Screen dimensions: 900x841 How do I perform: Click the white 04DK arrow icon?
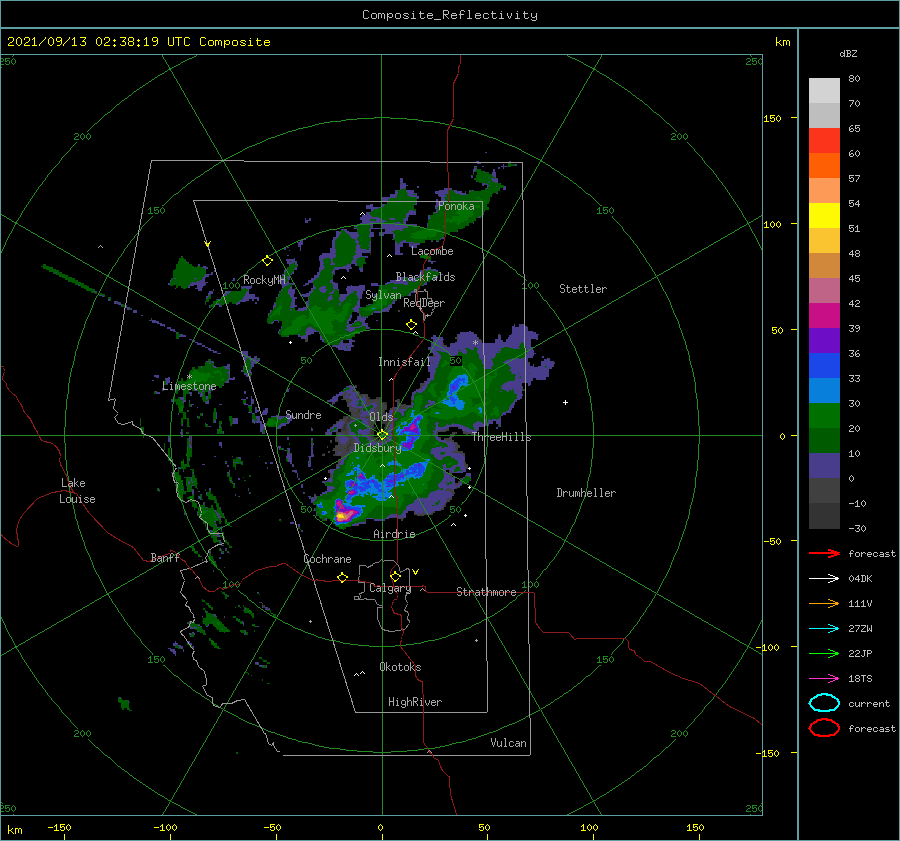click(x=824, y=578)
